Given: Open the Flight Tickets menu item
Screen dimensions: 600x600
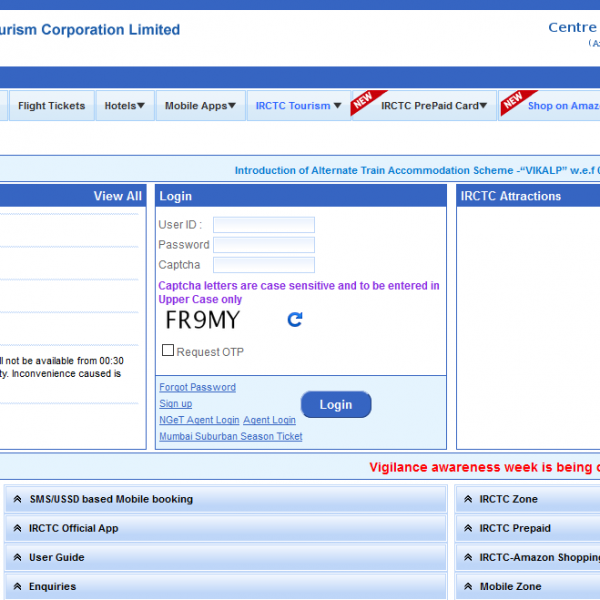Looking at the screenshot, I should 52,106.
